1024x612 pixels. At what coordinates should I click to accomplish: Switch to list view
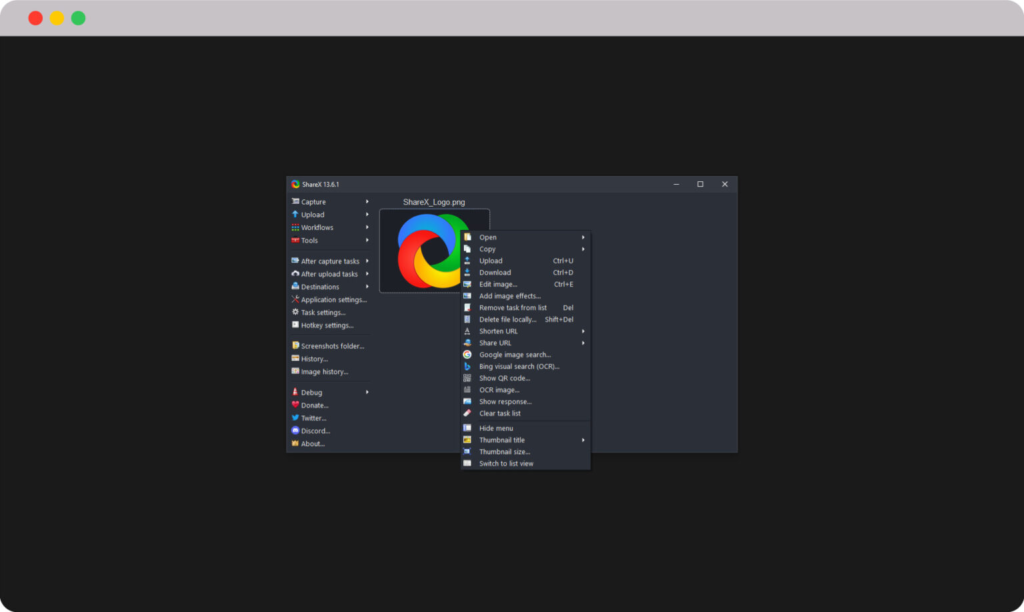pos(506,464)
